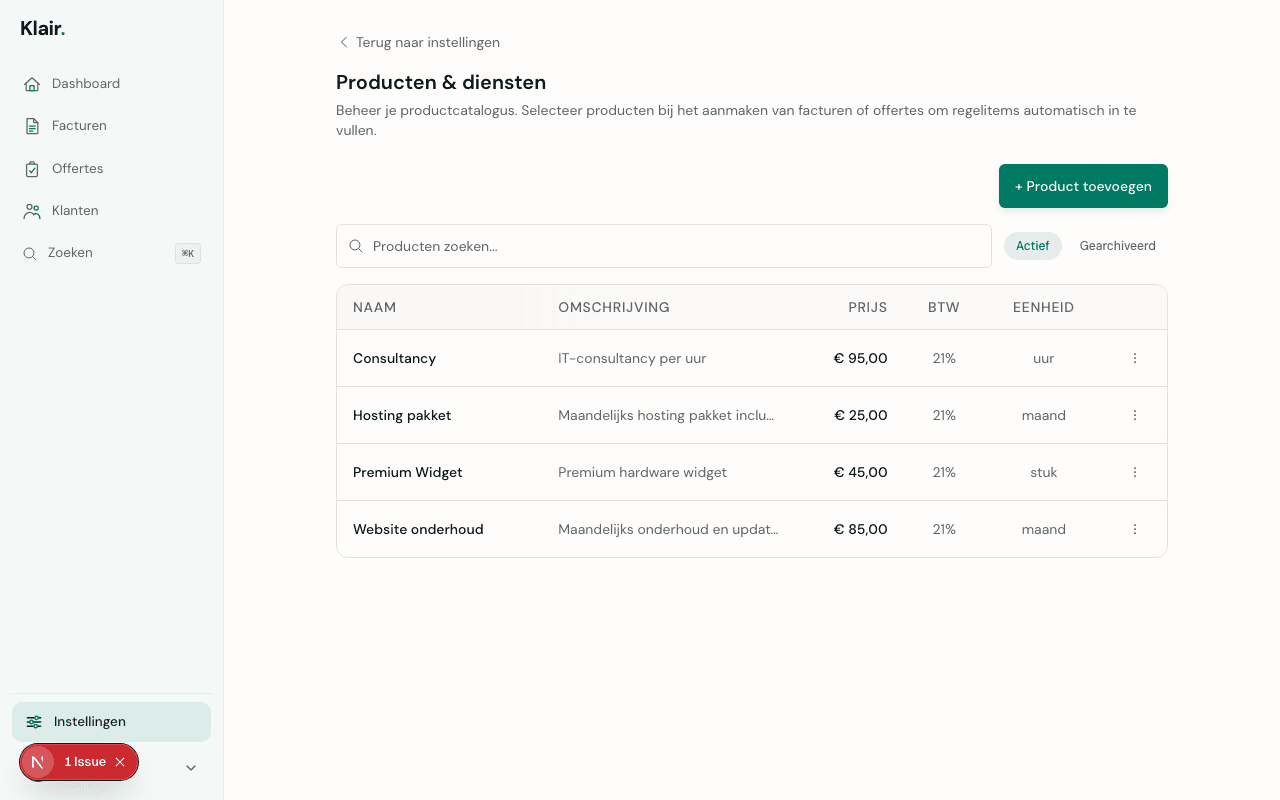Click the Product toevoegen button
Viewport: 1280px width, 800px height.
pos(1083,186)
